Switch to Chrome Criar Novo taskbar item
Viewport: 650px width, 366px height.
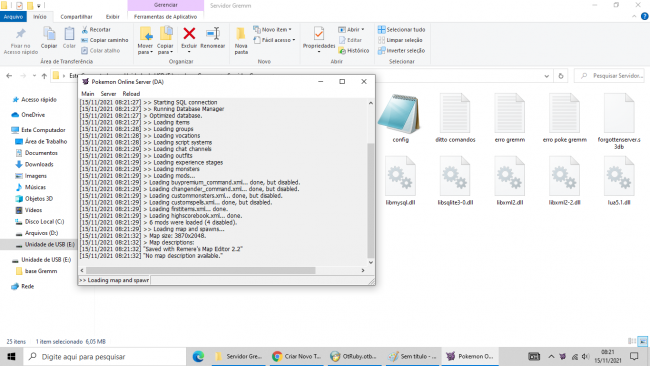[x=297, y=356]
